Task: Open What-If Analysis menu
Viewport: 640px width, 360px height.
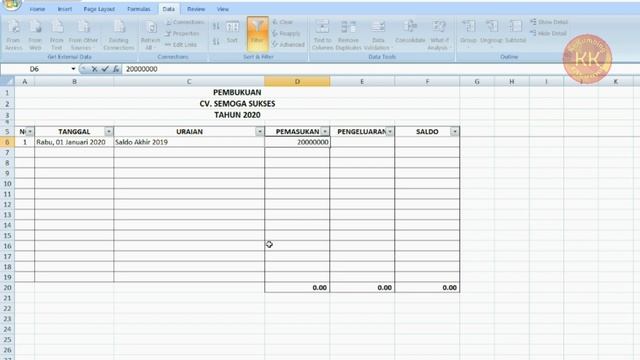Action: click(x=439, y=35)
